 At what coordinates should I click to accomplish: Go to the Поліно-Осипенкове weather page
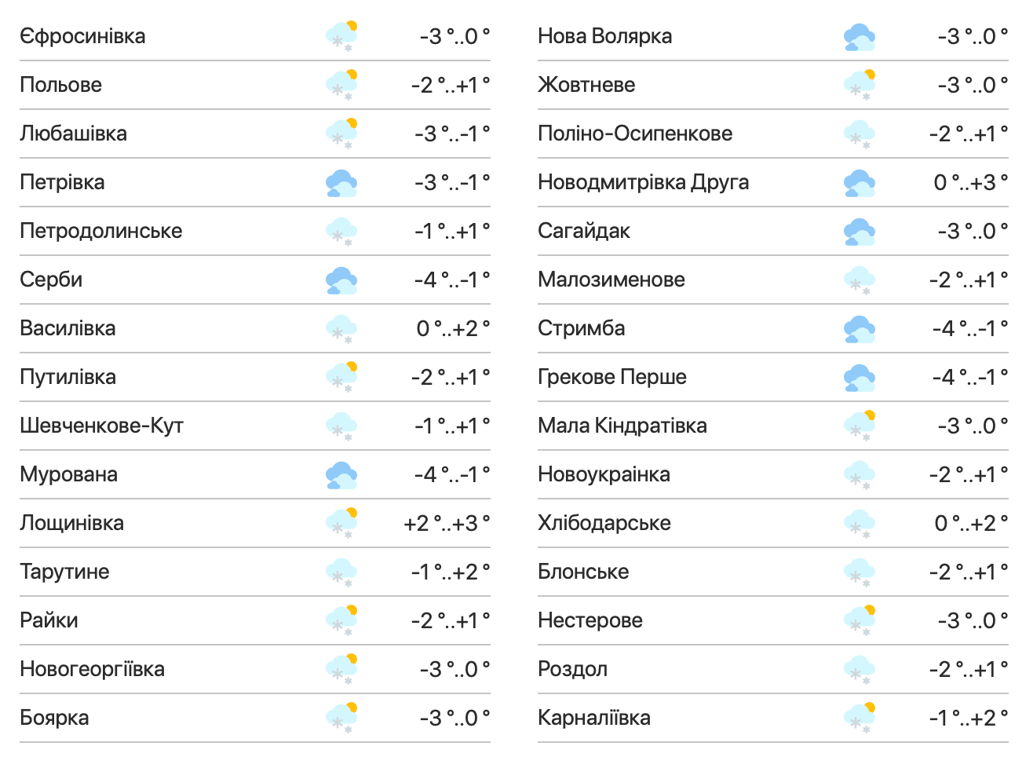635,133
